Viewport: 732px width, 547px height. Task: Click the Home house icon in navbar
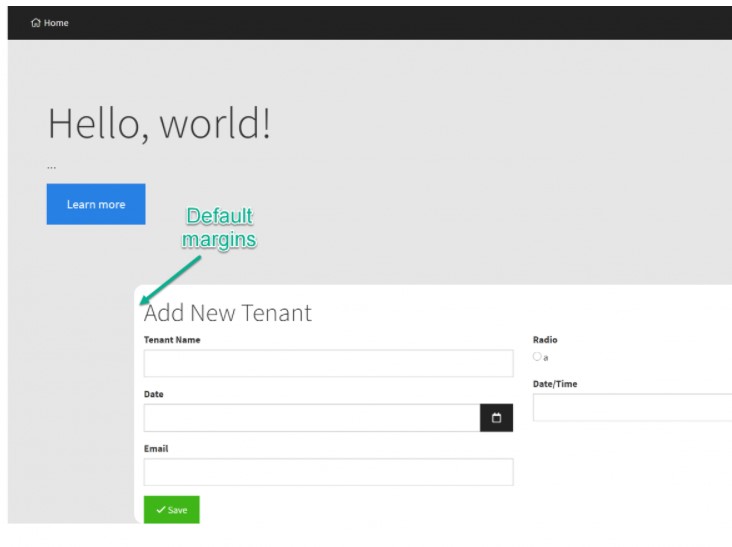35,22
